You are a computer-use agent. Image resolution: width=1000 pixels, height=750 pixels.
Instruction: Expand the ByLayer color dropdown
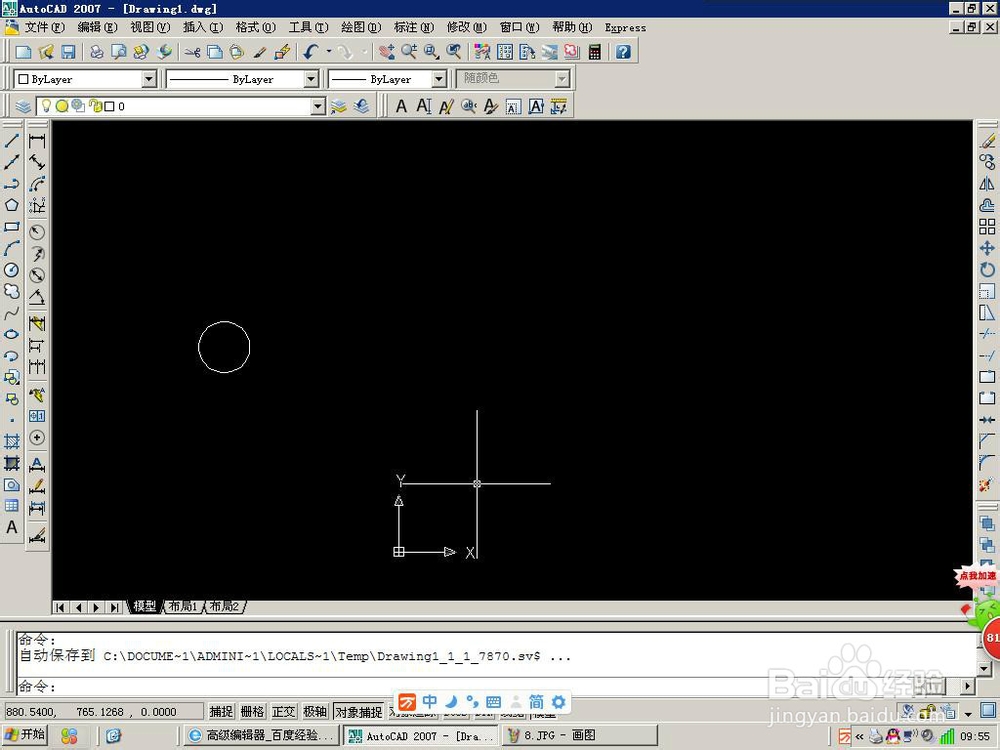[149, 79]
